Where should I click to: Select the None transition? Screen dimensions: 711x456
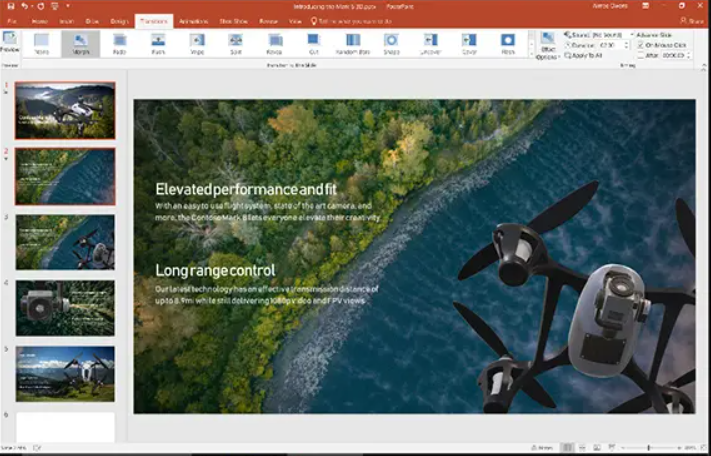[x=41, y=44]
